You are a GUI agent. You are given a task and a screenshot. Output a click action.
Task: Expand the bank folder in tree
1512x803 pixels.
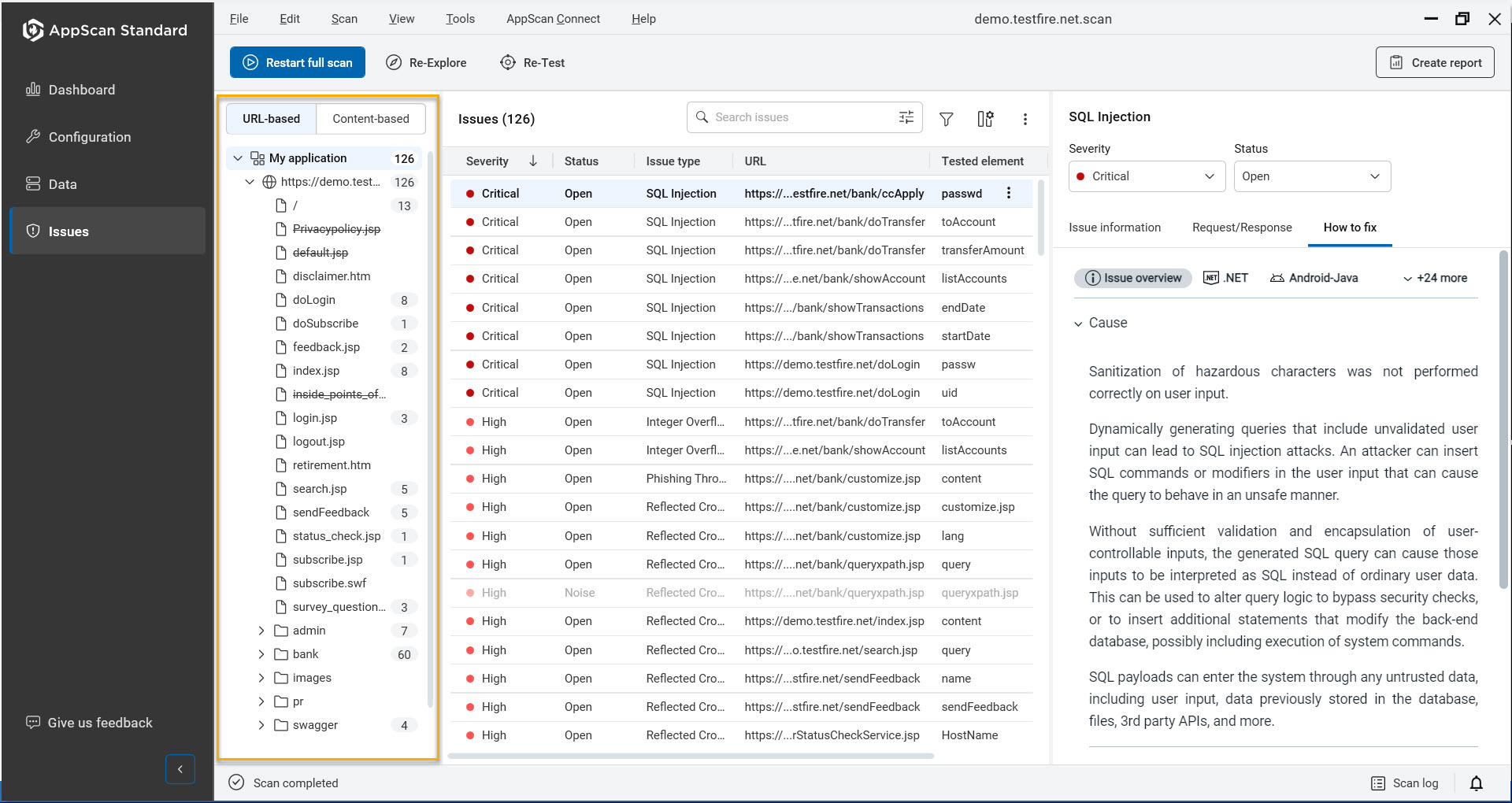pyautogui.click(x=261, y=654)
